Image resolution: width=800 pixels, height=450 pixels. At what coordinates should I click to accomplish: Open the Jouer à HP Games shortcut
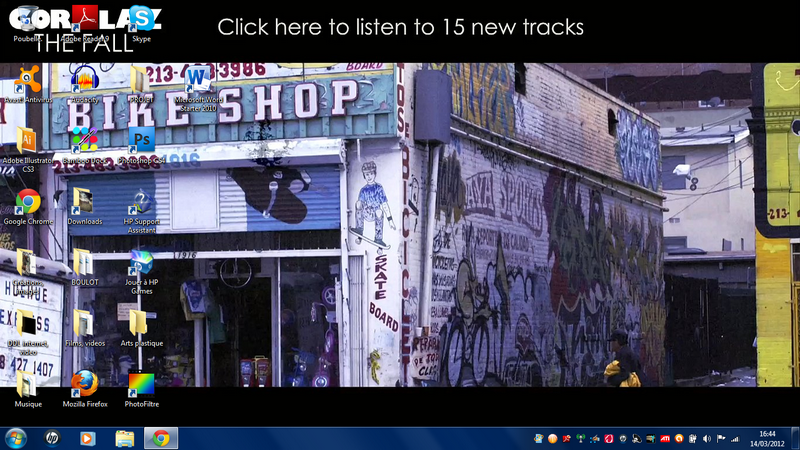click(x=141, y=271)
